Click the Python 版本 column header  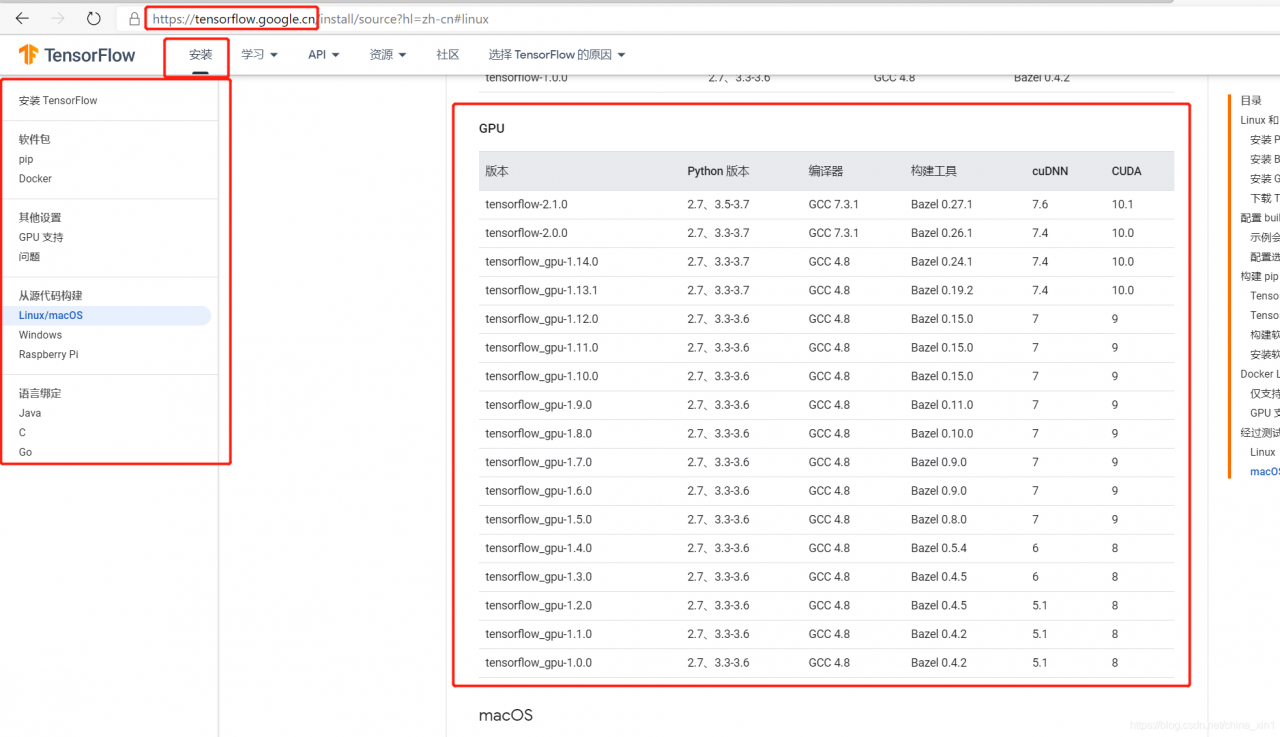[719, 171]
